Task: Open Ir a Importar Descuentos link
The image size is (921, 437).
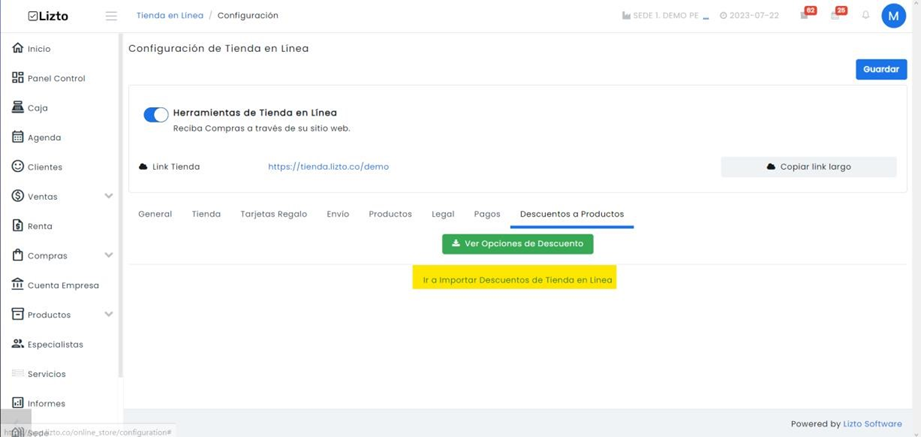Action: pos(517,280)
